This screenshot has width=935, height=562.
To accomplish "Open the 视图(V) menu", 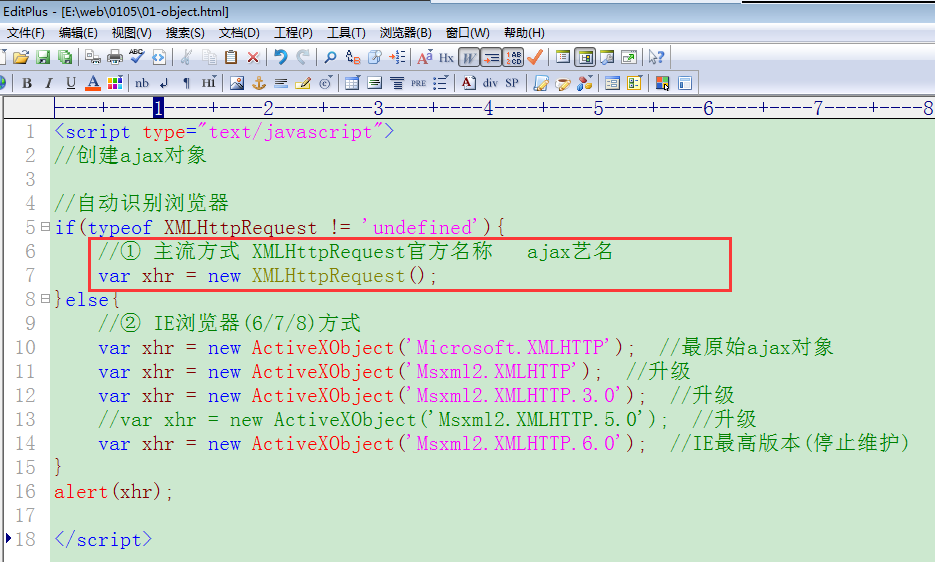I will (132, 33).
